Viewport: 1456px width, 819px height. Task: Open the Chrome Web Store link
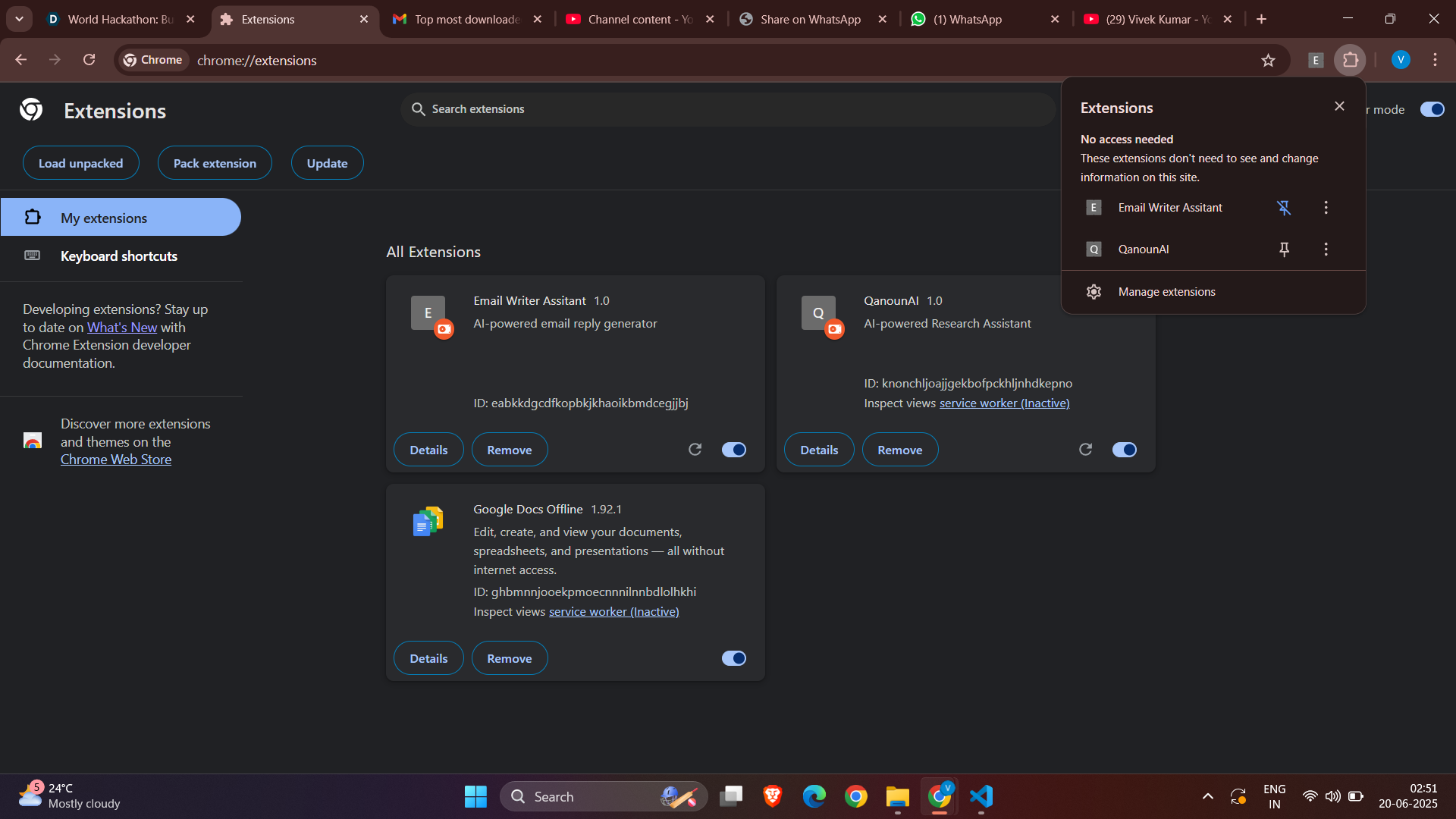(x=116, y=460)
